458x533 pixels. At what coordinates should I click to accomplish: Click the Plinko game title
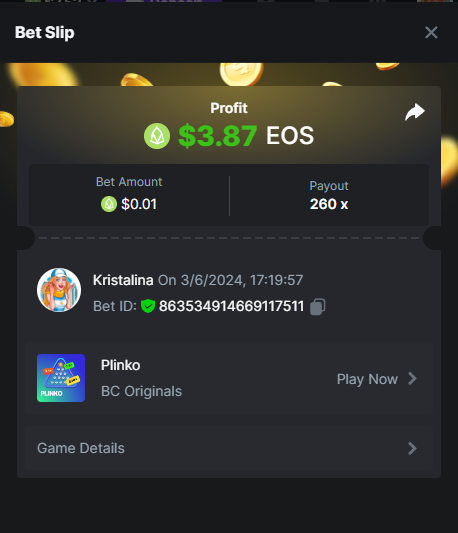[120, 365]
